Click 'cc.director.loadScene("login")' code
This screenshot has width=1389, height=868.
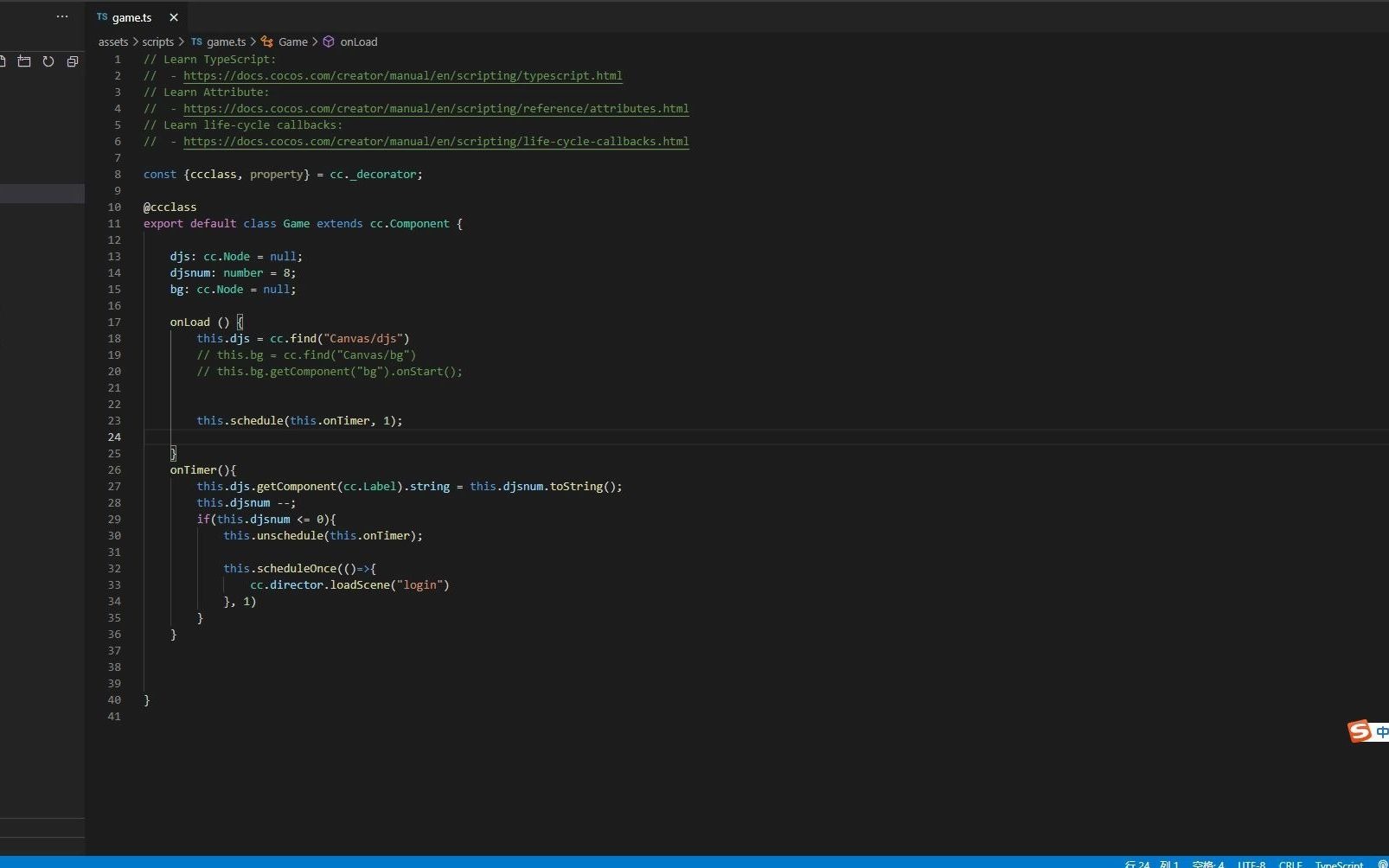point(349,584)
